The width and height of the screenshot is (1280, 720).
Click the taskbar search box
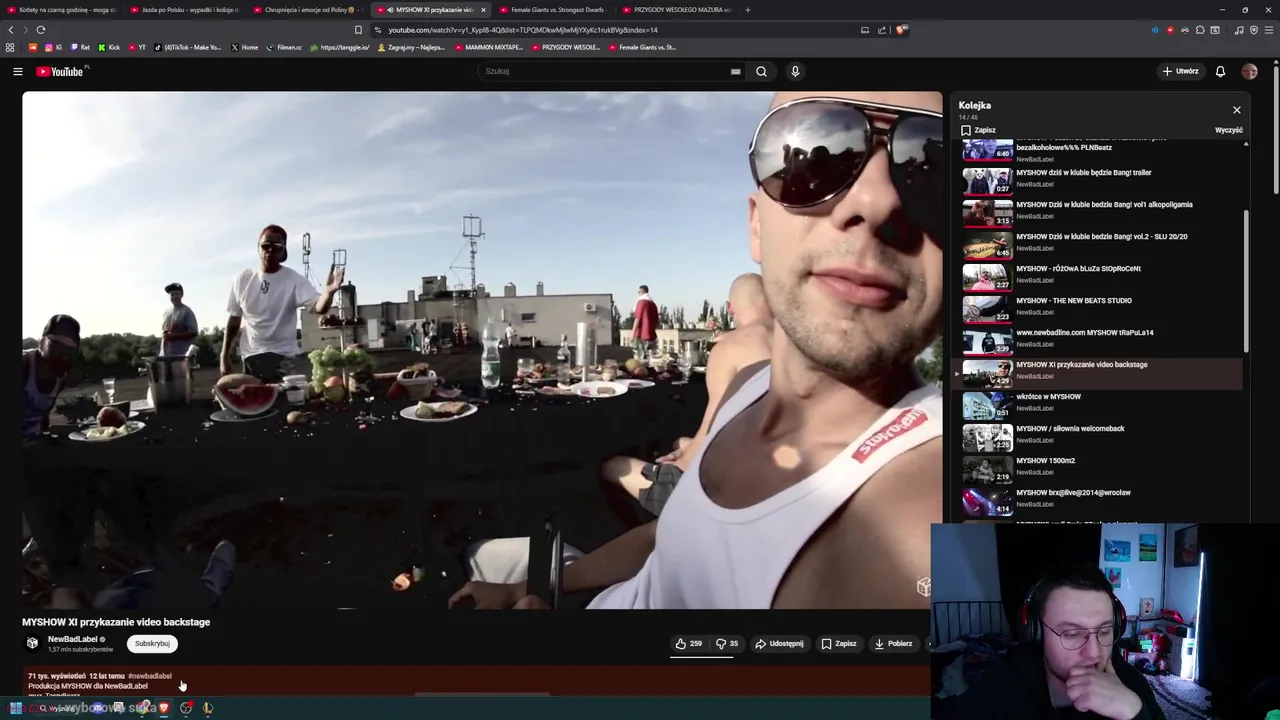[x=58, y=708]
